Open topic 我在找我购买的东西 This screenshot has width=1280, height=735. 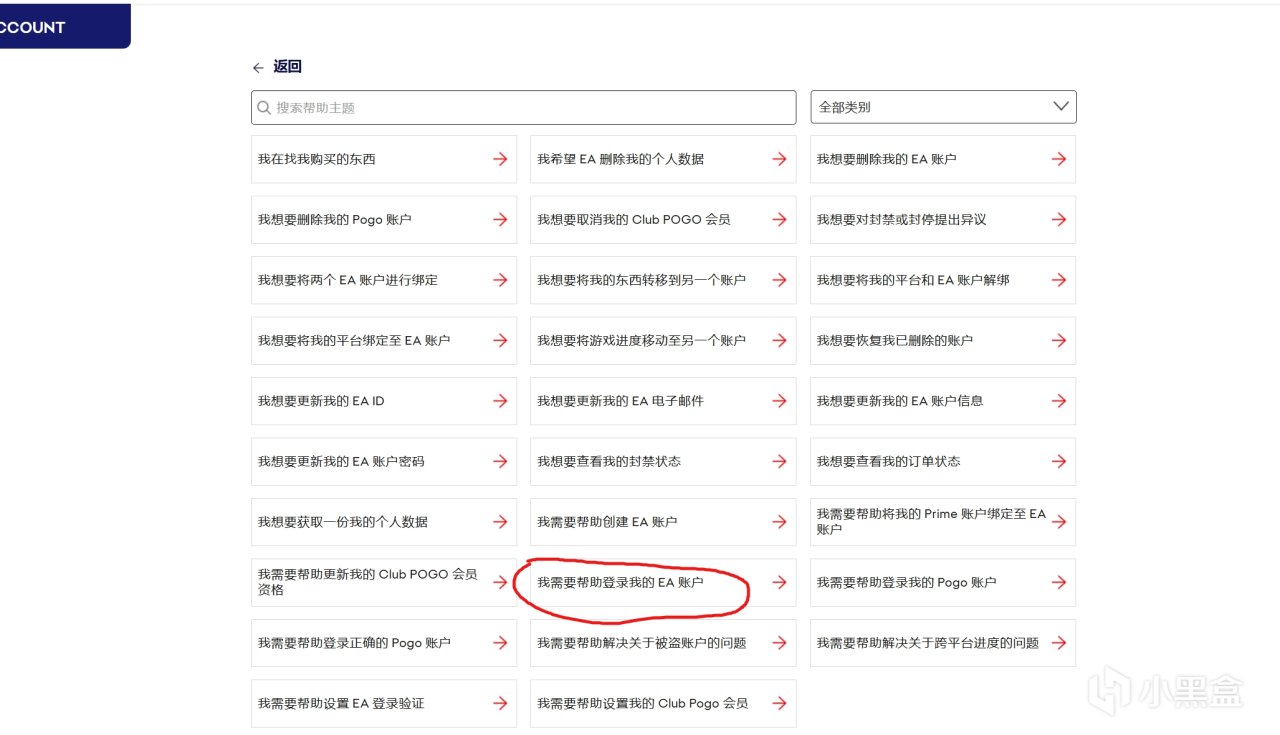(x=384, y=159)
